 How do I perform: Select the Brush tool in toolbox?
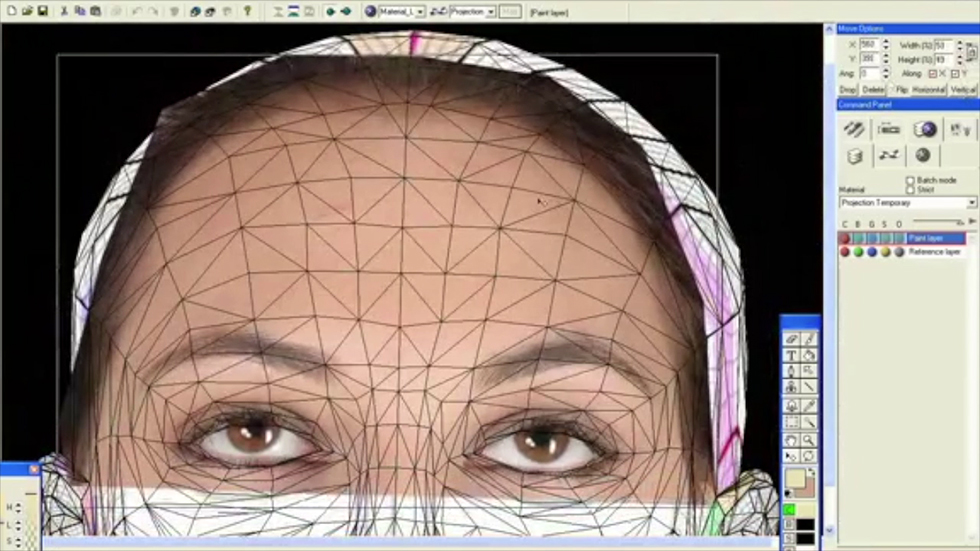point(809,339)
